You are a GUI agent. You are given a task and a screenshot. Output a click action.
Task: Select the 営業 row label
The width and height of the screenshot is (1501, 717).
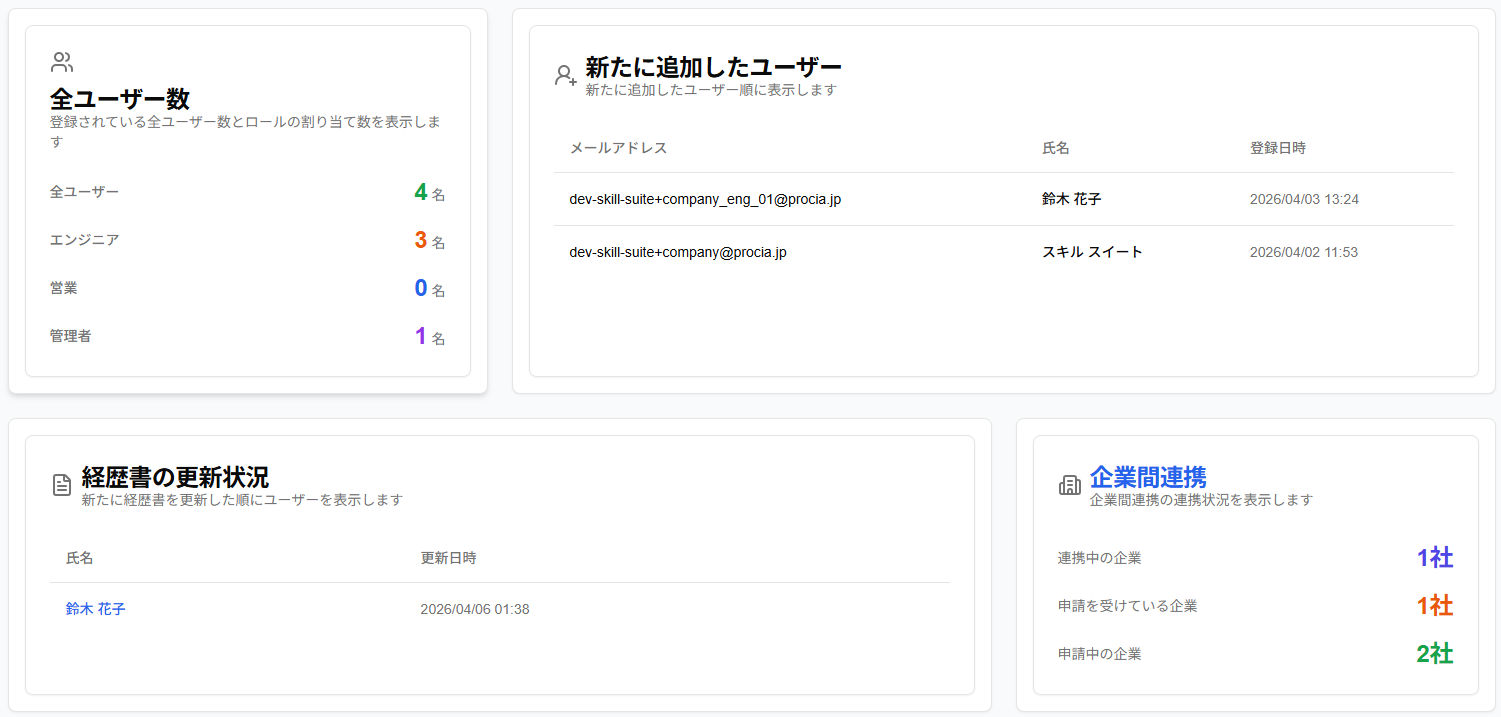point(64,288)
